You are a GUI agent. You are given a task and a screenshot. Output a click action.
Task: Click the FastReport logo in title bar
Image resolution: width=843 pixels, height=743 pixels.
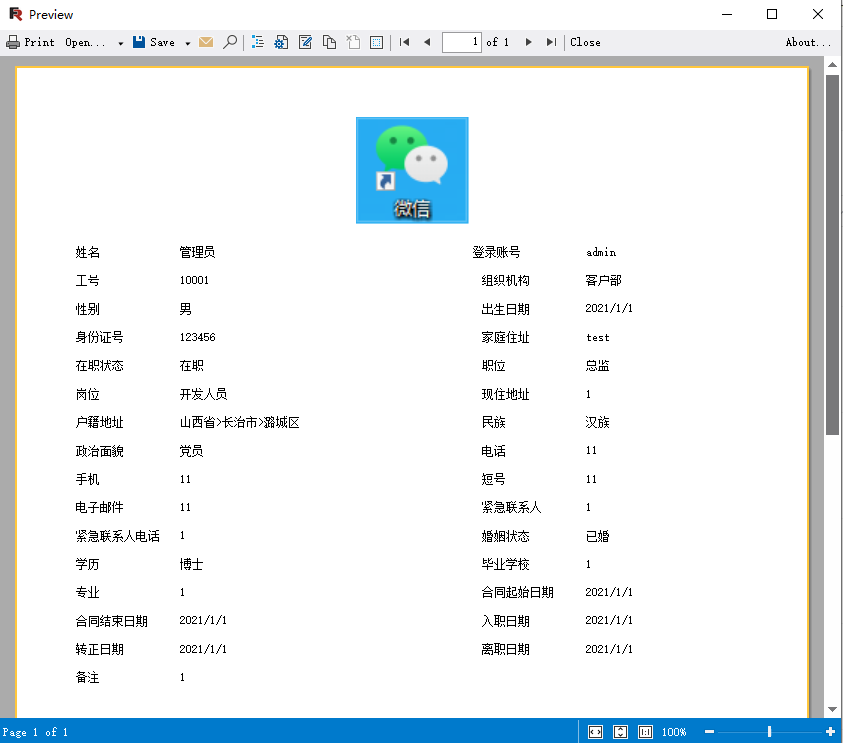coord(16,14)
